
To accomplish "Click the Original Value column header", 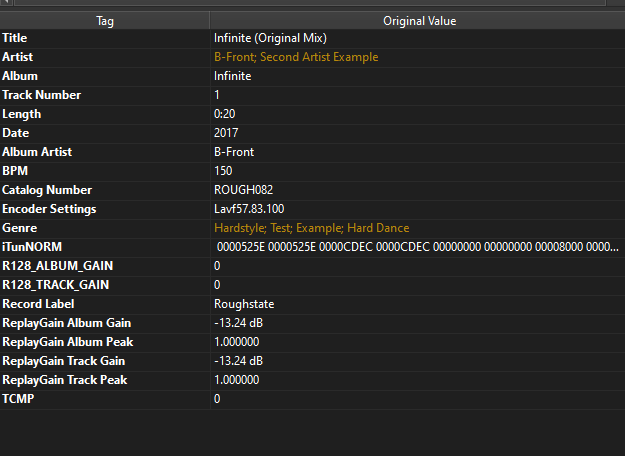I will tap(419, 21).
